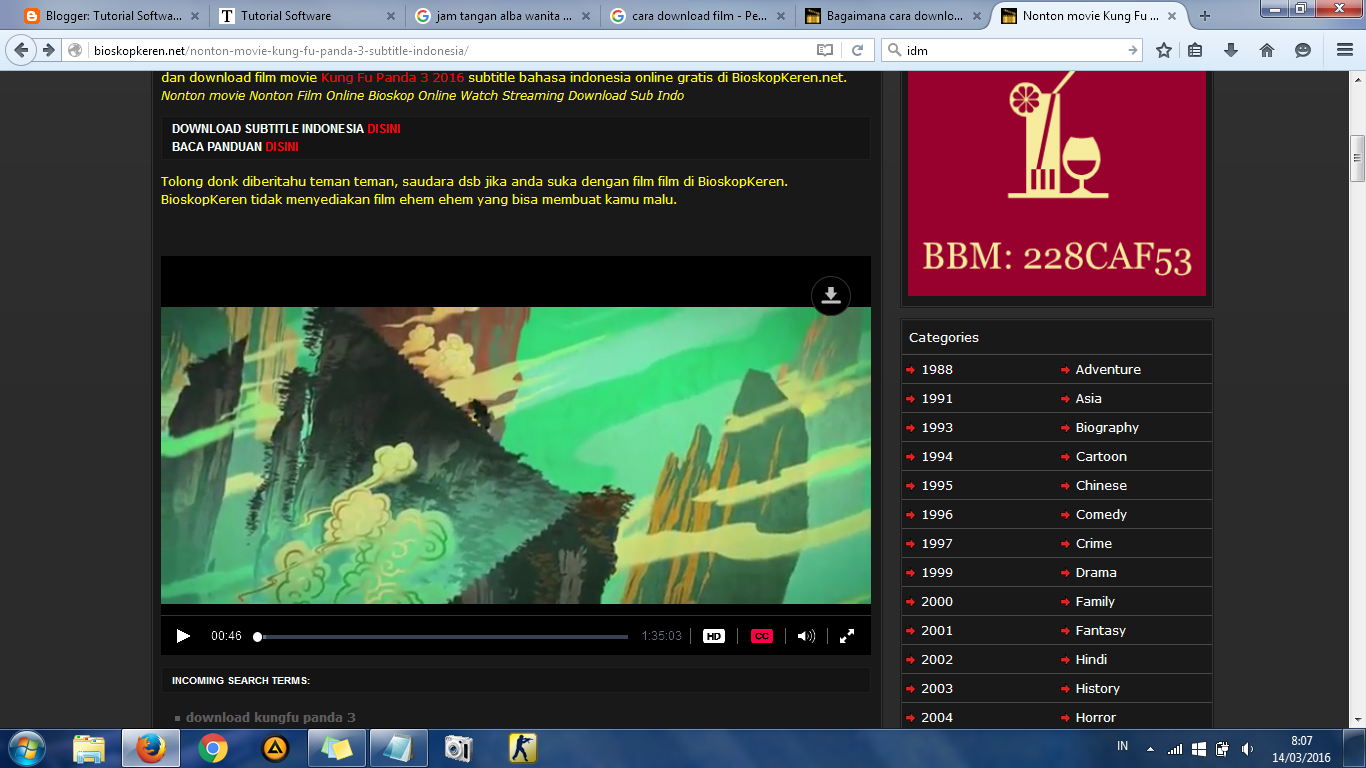Toggle CC subtitles in video player

click(762, 636)
